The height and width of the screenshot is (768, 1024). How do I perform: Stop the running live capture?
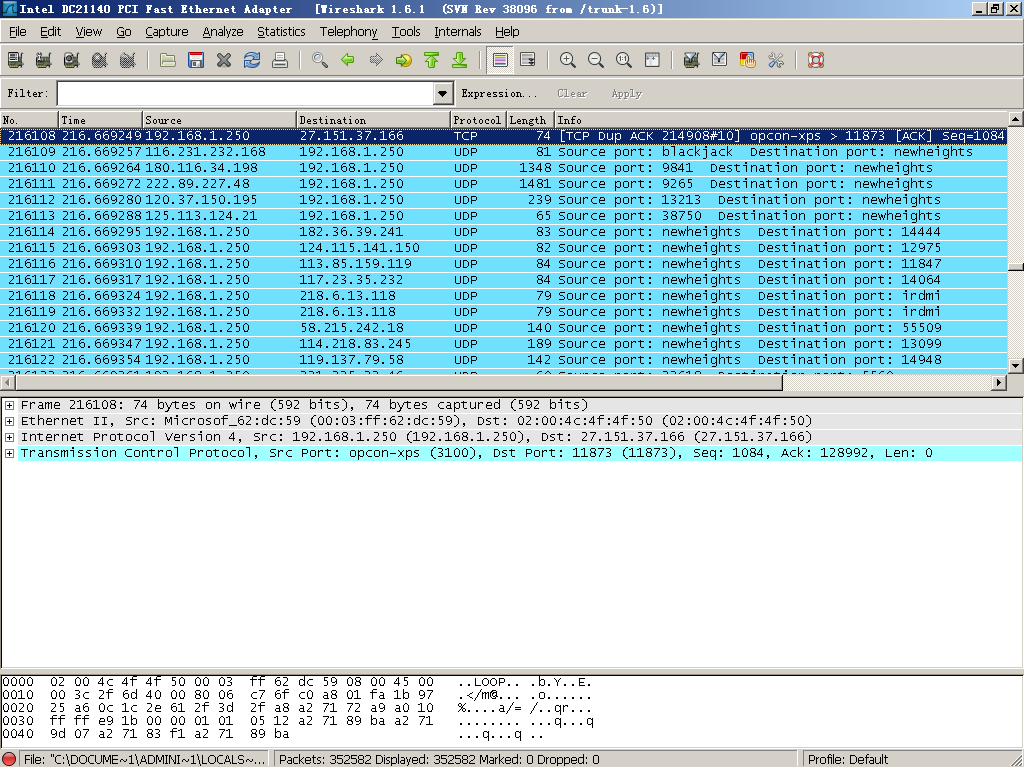(x=99, y=60)
